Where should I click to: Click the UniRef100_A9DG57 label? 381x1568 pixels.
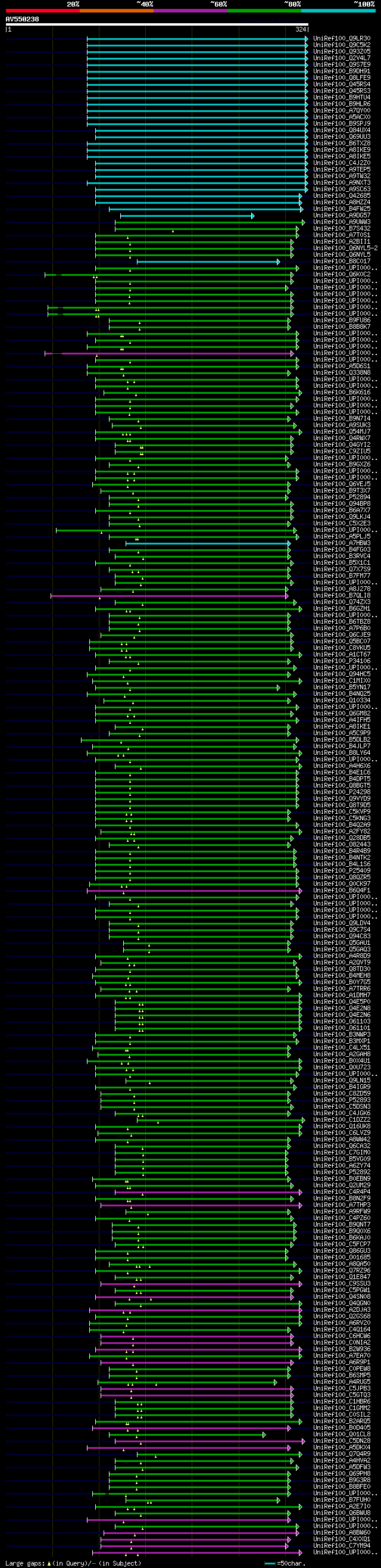pos(342,216)
